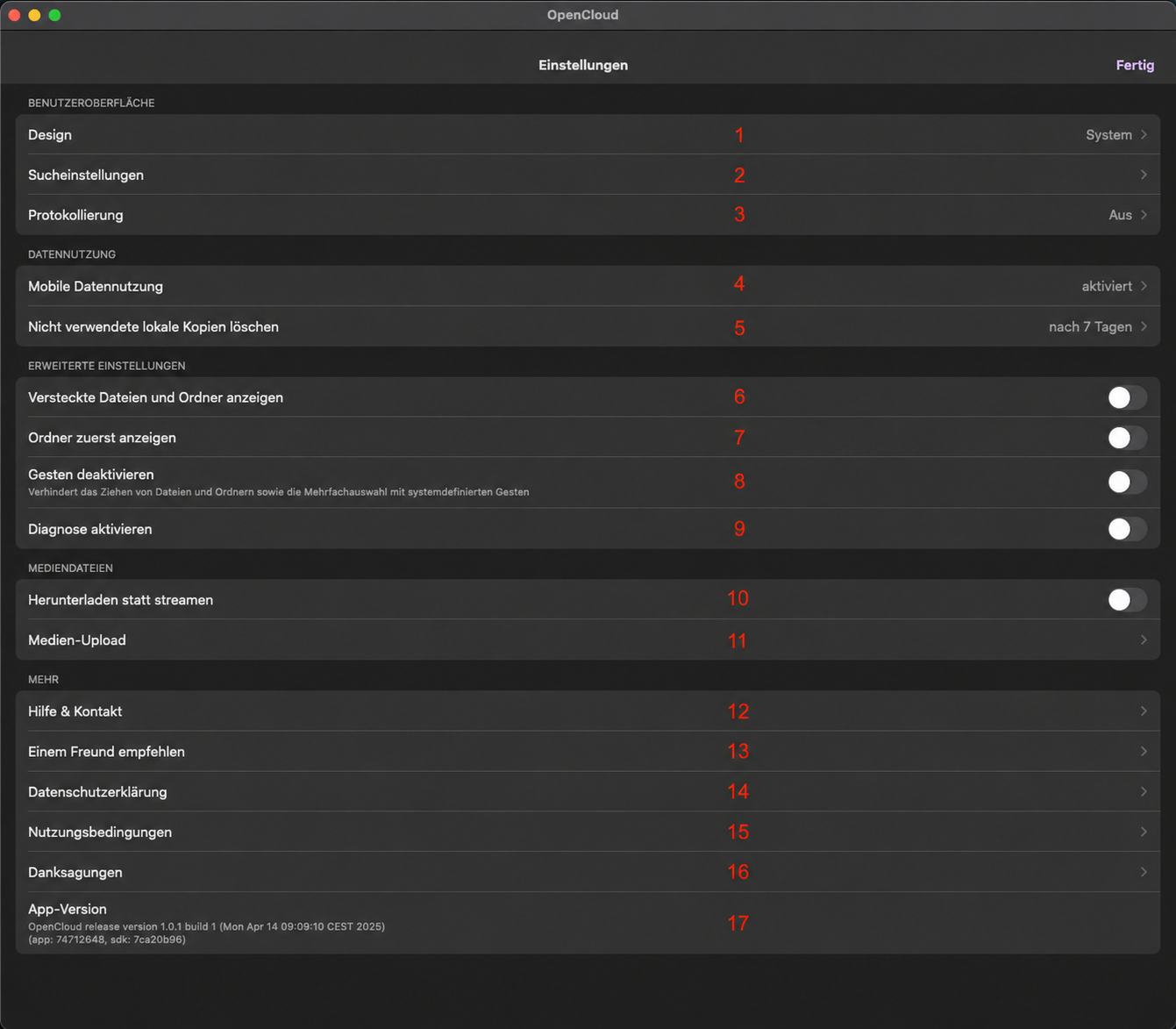Change Mobile Datennutzung aktiviert option
1176x1029 pixels.
point(588,286)
